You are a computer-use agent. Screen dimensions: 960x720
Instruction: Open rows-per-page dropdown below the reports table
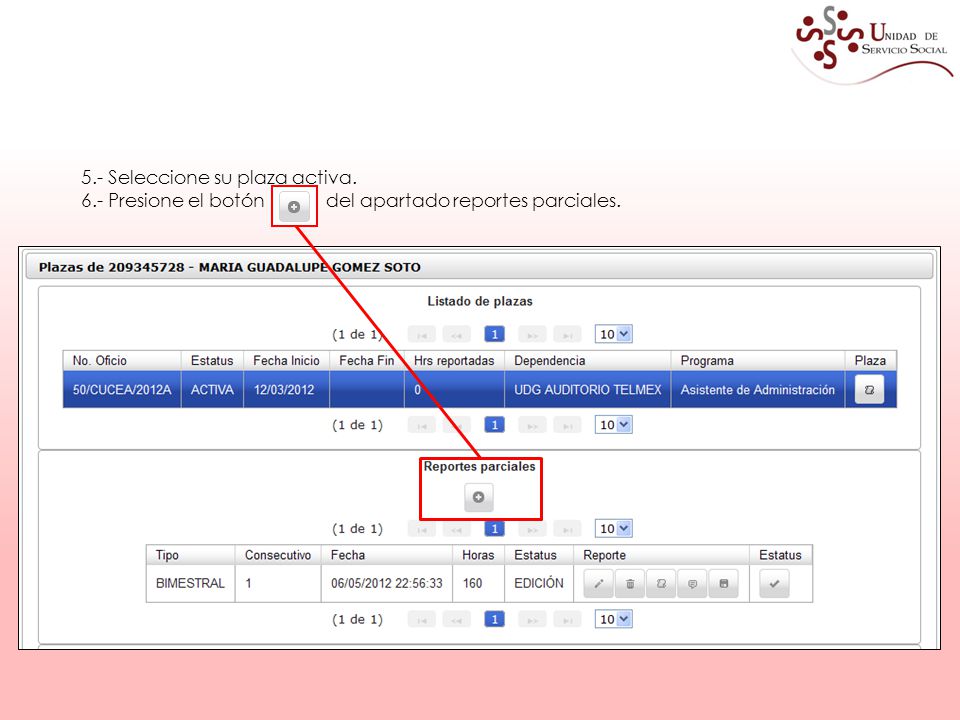tap(613, 620)
